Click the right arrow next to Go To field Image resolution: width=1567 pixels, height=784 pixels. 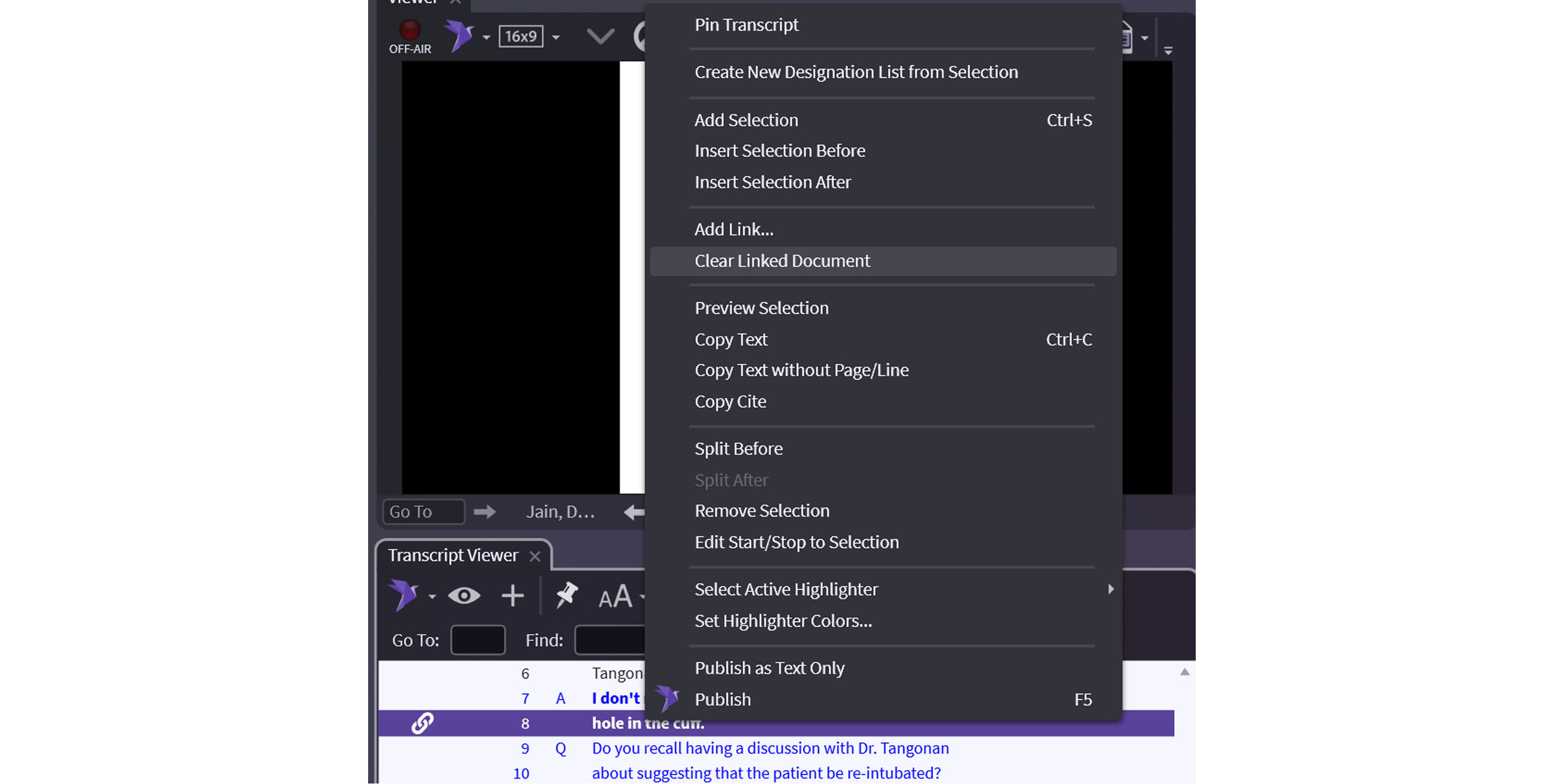pyautogui.click(x=484, y=512)
